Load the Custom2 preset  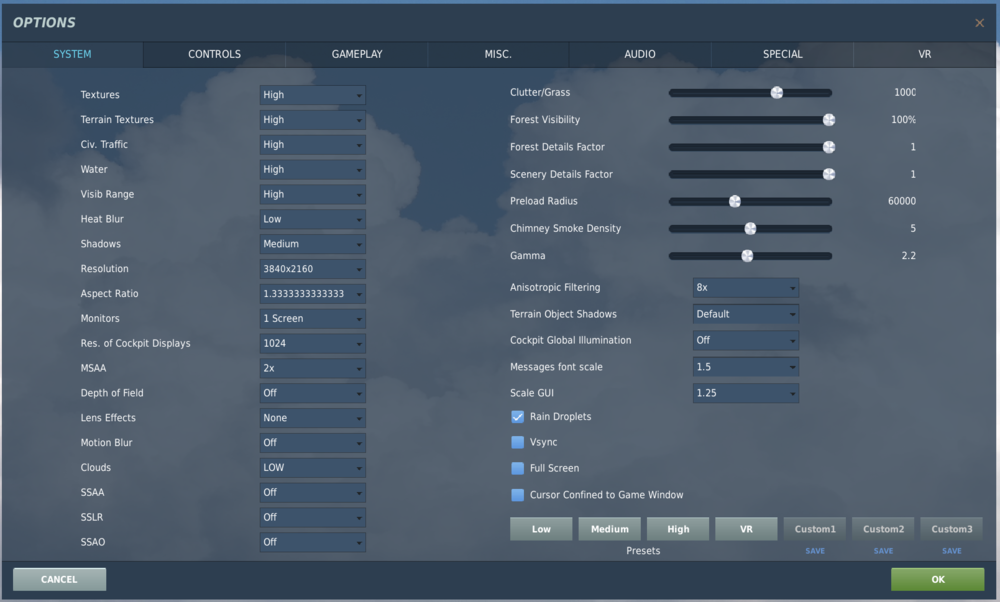(x=883, y=529)
